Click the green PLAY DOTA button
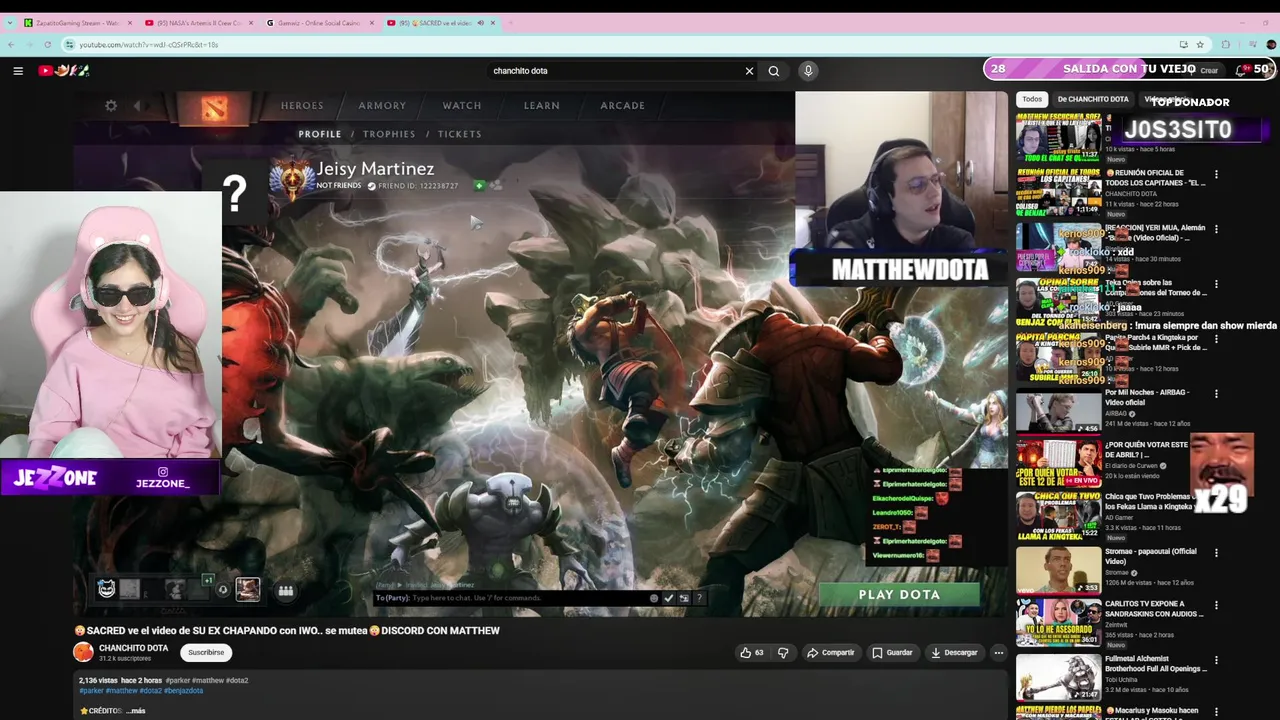 tap(899, 594)
